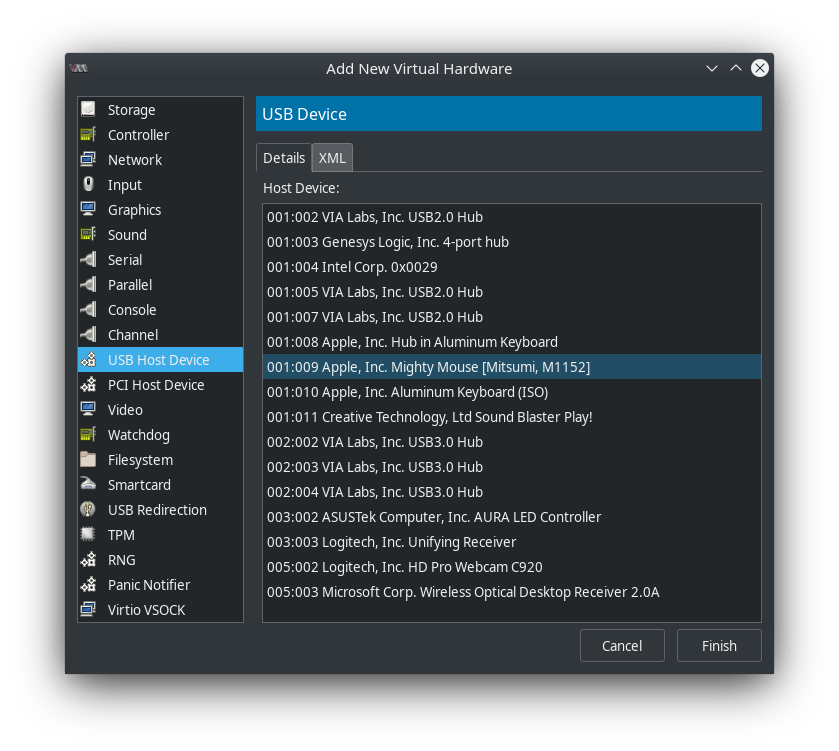Close the Add New Virtual Hardware dialog
Screen dimensions: 839x751
coord(760,68)
